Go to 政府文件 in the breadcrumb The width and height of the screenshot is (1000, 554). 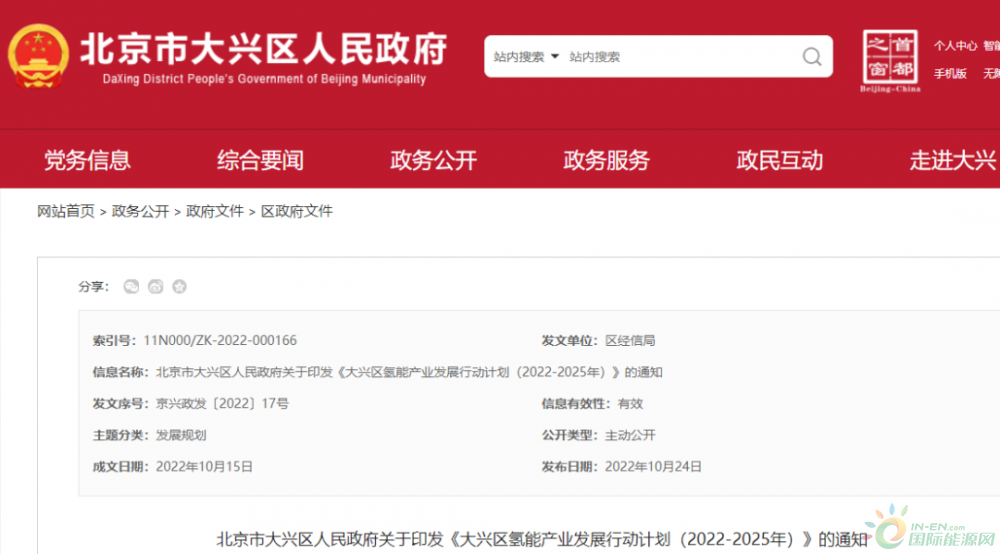coord(215,211)
